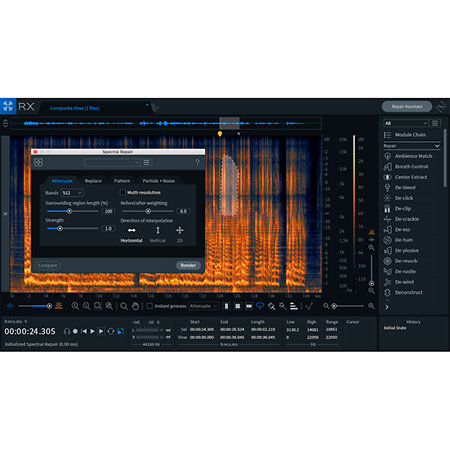Select the time selection tool
Viewport: 450px width, 450px height.
click(226, 306)
